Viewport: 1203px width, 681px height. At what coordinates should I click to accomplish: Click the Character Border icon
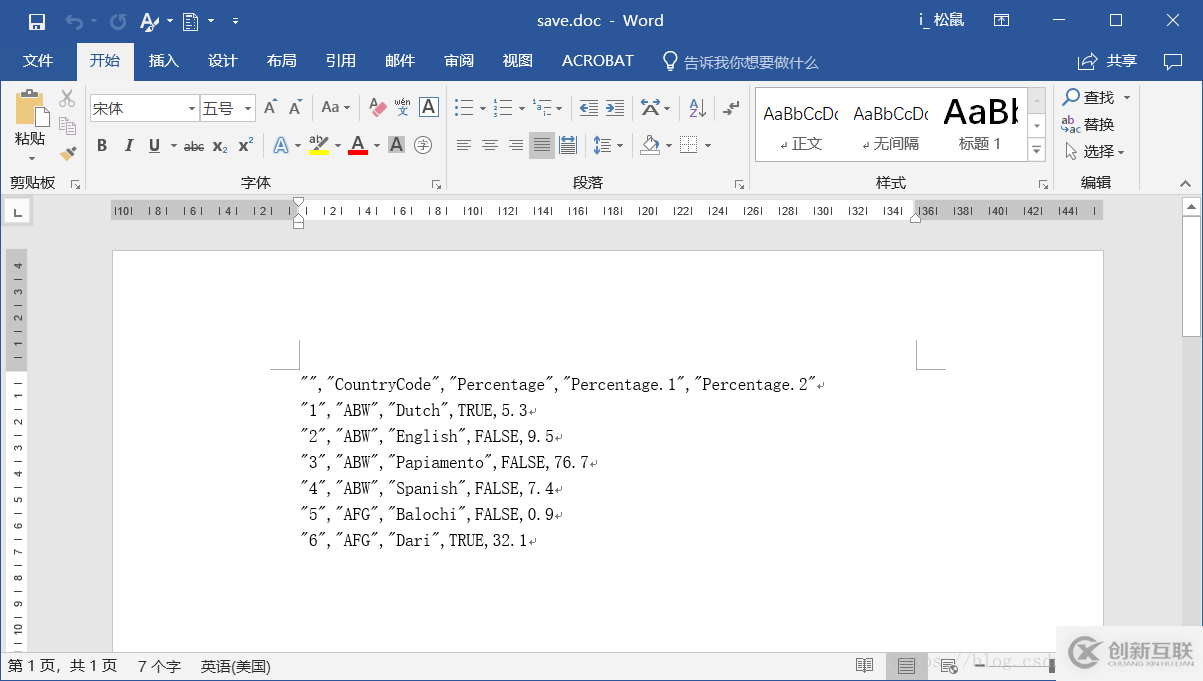point(428,107)
